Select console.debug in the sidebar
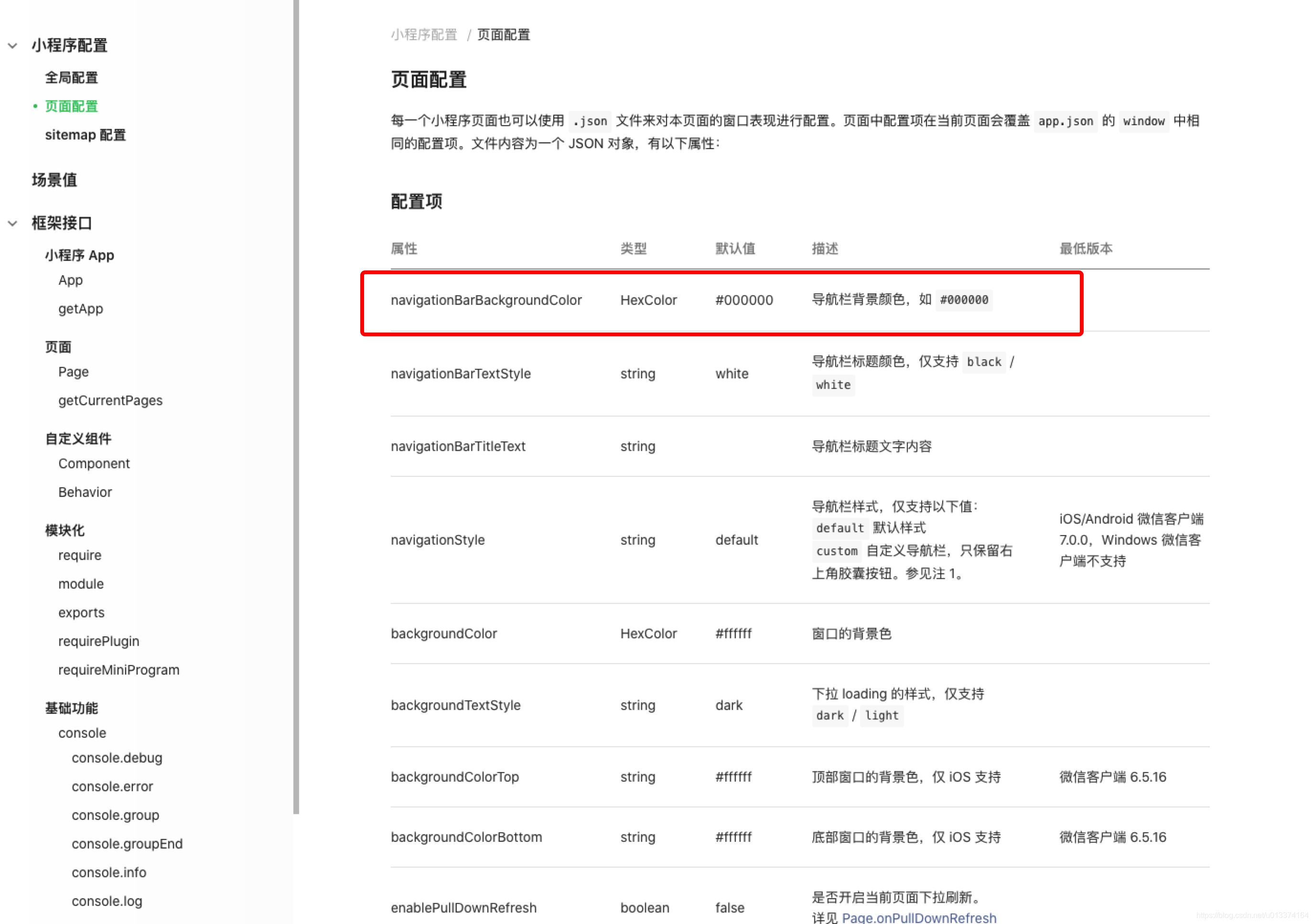This screenshot has height=924, width=1313. [117, 758]
